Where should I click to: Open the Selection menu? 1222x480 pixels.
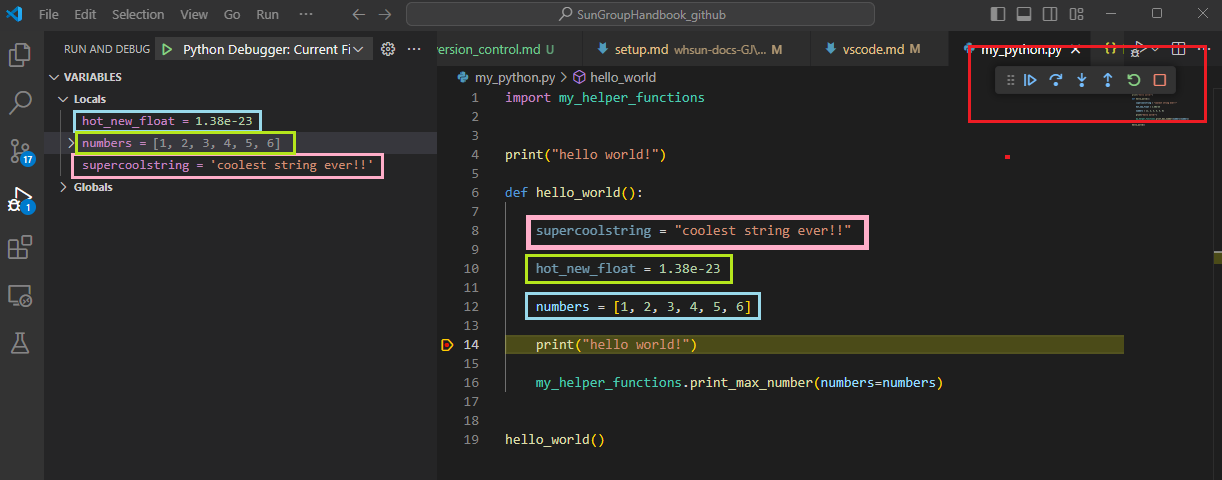coord(138,15)
